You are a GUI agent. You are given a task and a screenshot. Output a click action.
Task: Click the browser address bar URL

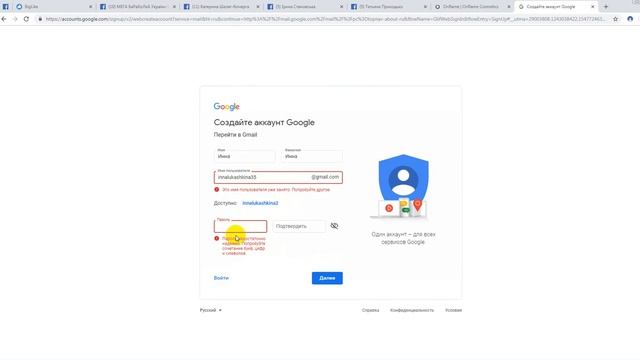[325, 19]
